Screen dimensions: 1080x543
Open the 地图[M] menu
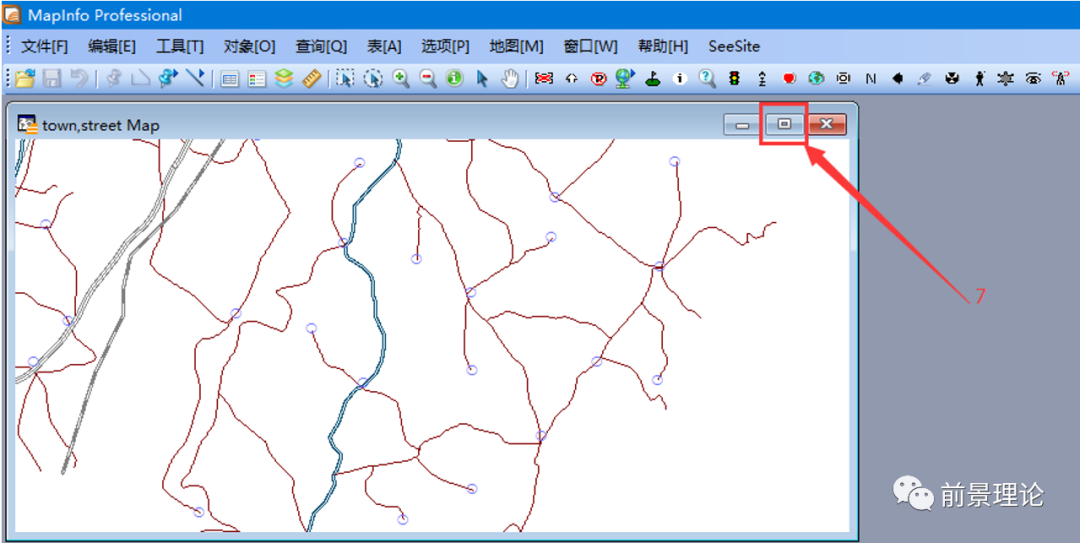[517, 47]
